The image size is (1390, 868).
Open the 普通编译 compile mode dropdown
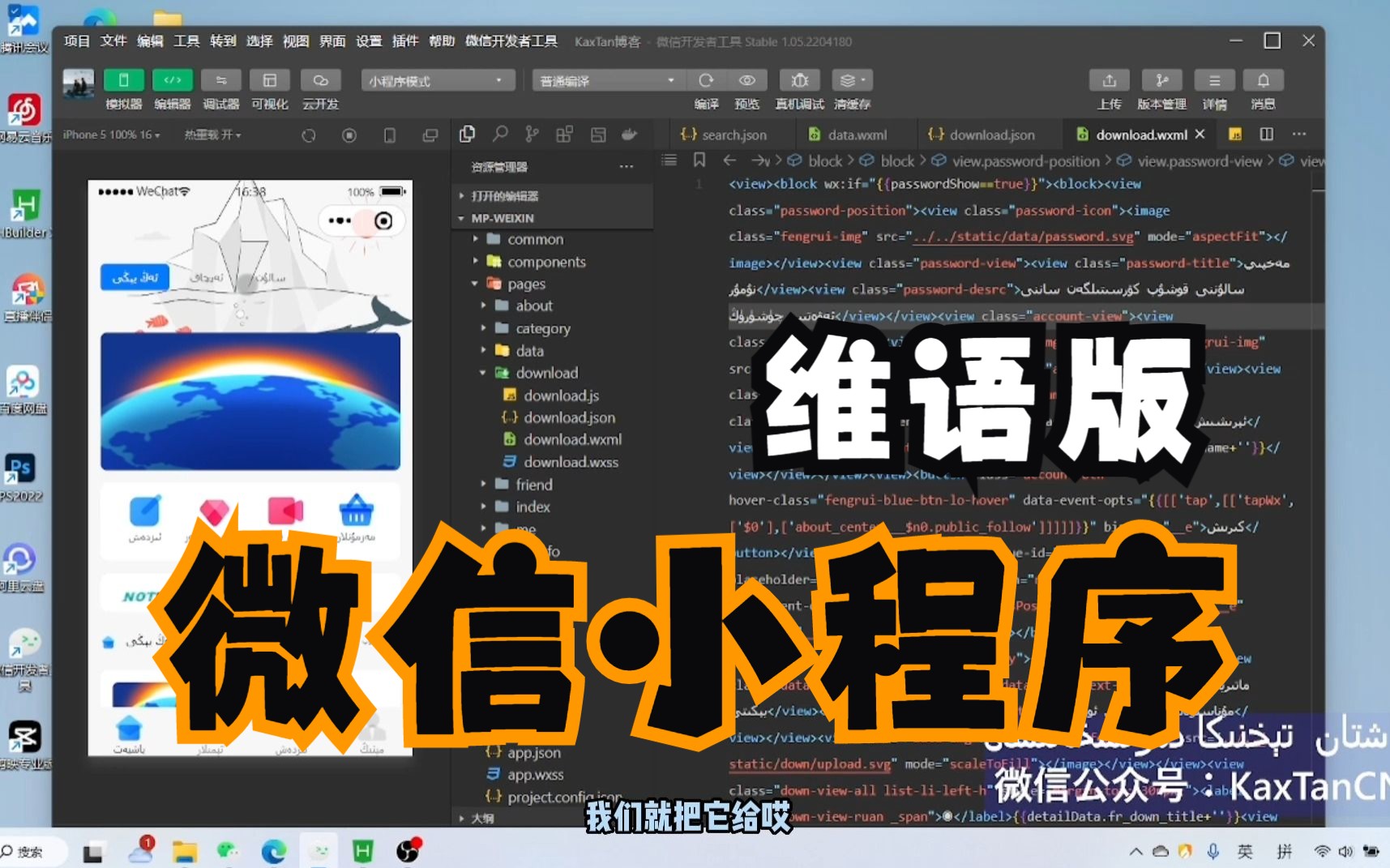pyautogui.click(x=608, y=80)
